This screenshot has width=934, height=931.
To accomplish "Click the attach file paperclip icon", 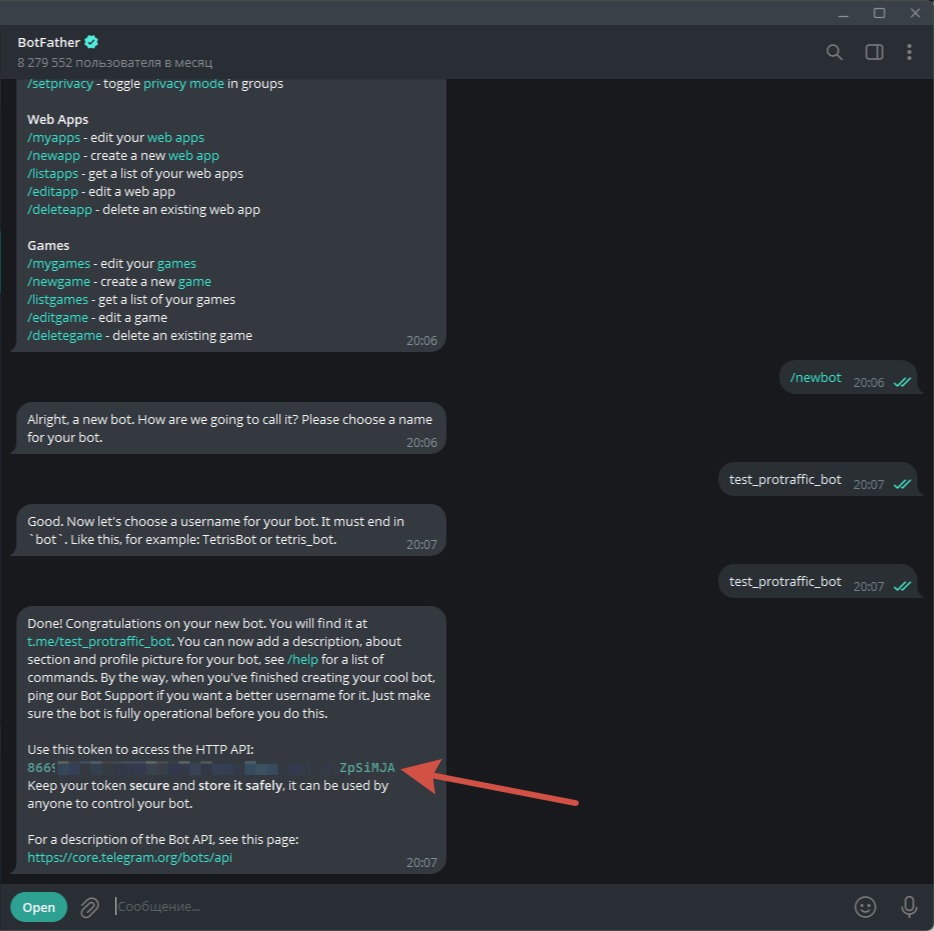I will tap(89, 907).
